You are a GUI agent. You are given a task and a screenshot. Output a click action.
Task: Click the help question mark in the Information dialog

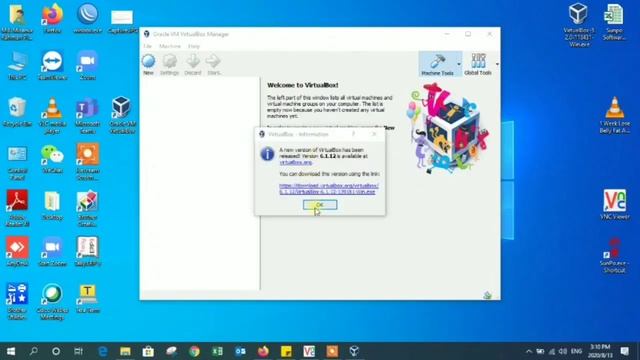353,134
